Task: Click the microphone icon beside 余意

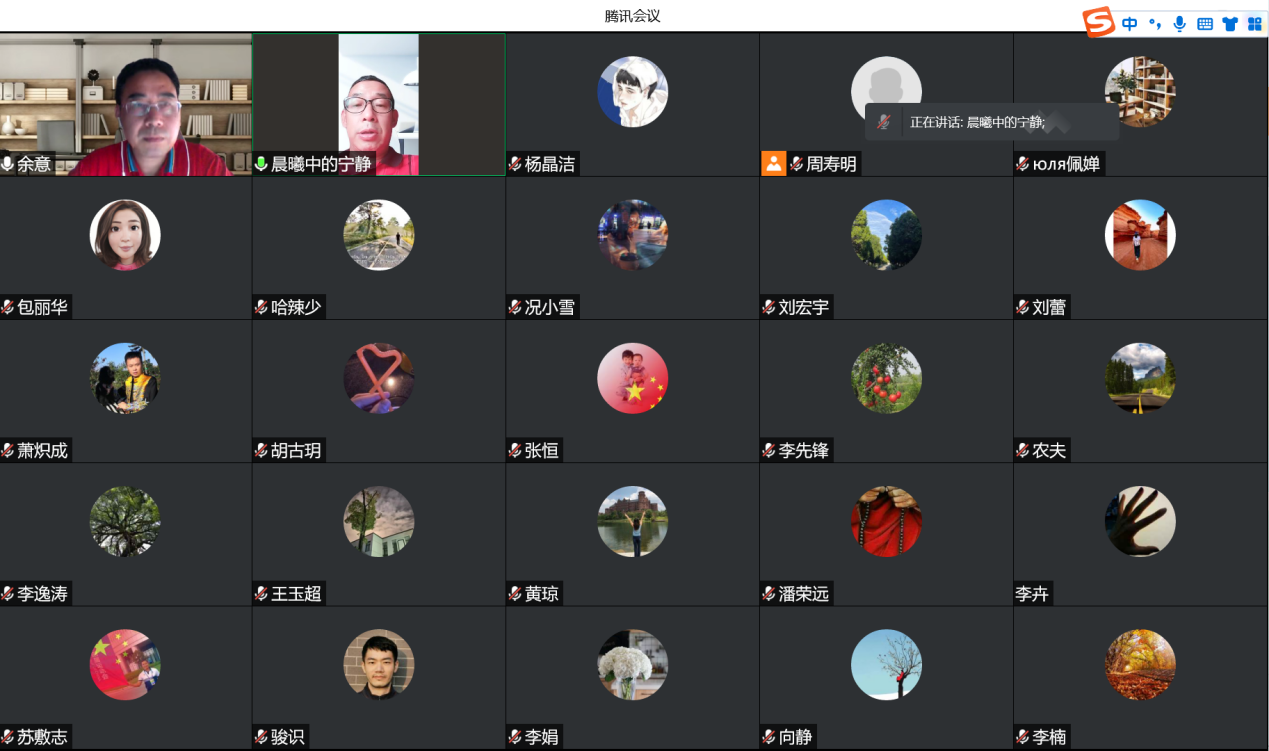Action: point(8,164)
